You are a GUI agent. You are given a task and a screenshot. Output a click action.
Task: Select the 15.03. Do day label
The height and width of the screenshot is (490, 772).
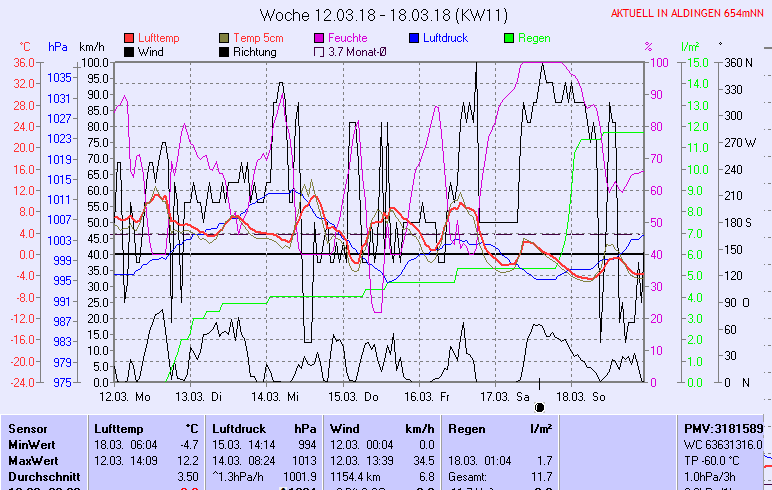click(x=359, y=396)
